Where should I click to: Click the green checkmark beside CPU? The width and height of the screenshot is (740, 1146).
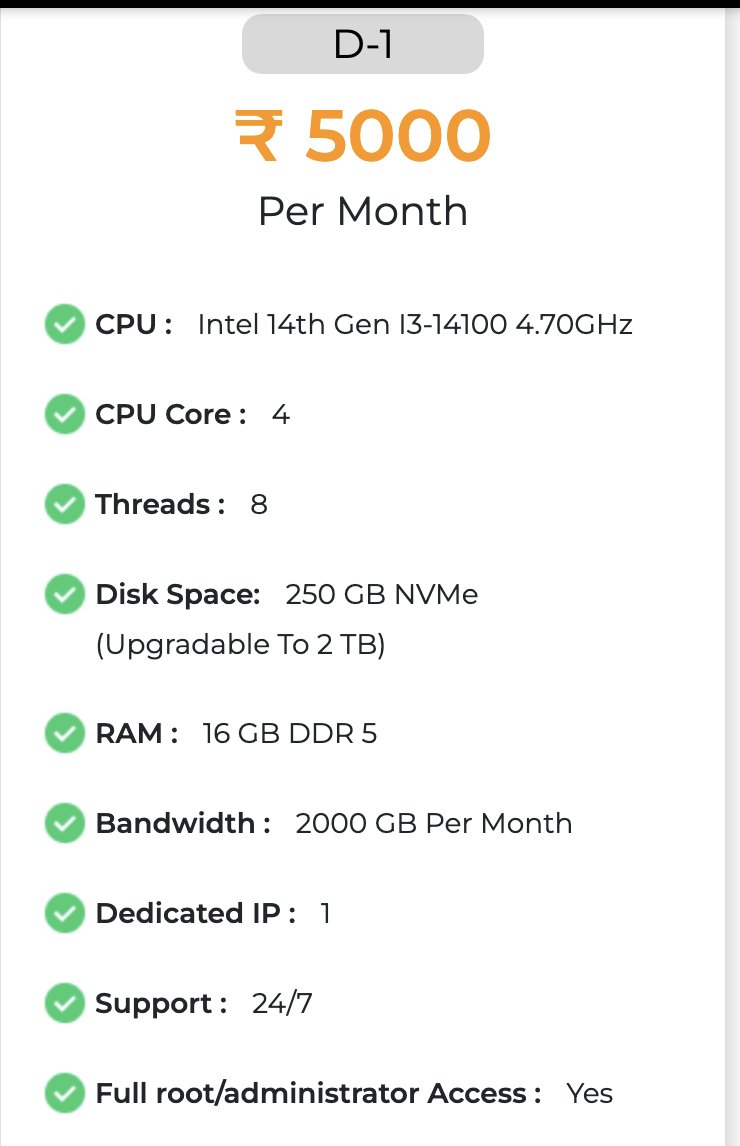click(x=65, y=325)
